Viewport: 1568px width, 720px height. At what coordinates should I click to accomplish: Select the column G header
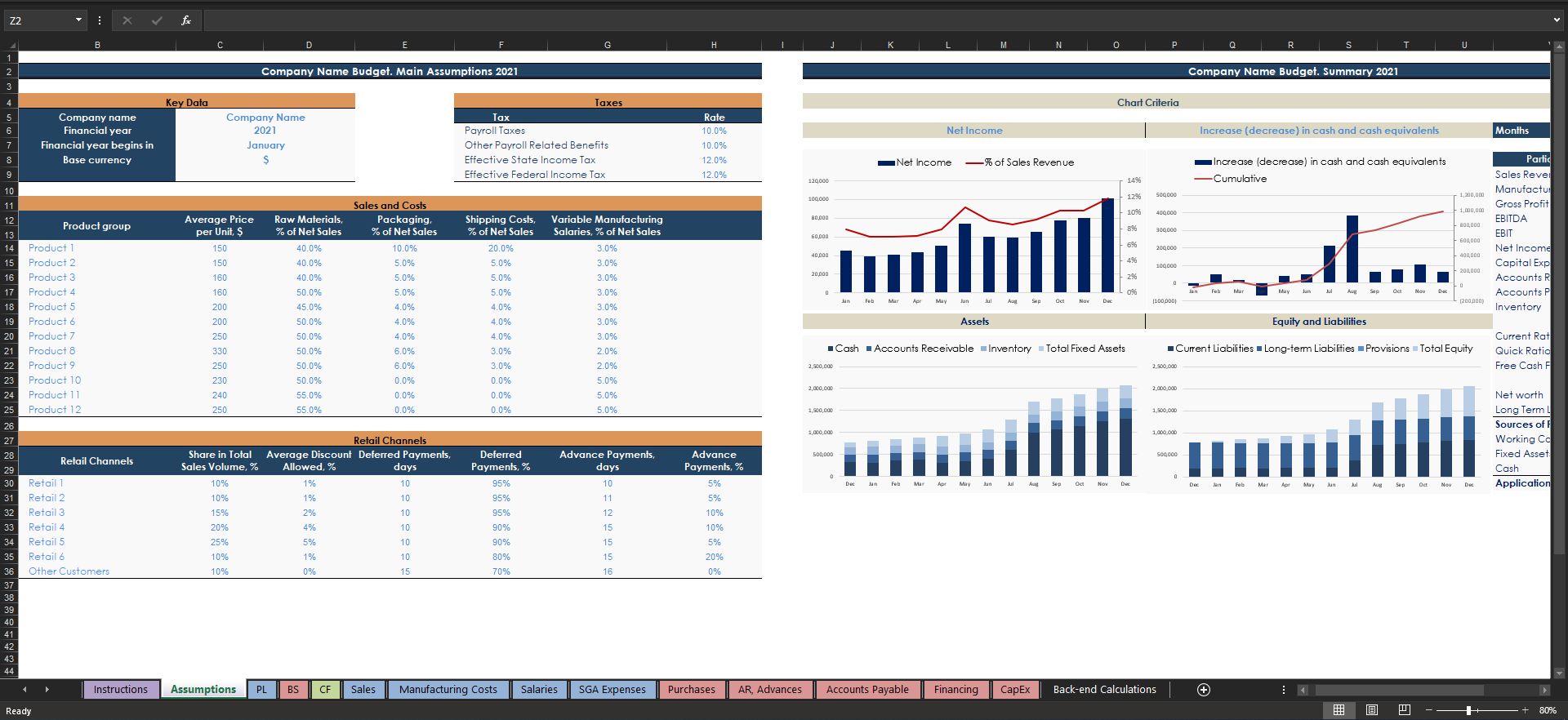(607, 46)
